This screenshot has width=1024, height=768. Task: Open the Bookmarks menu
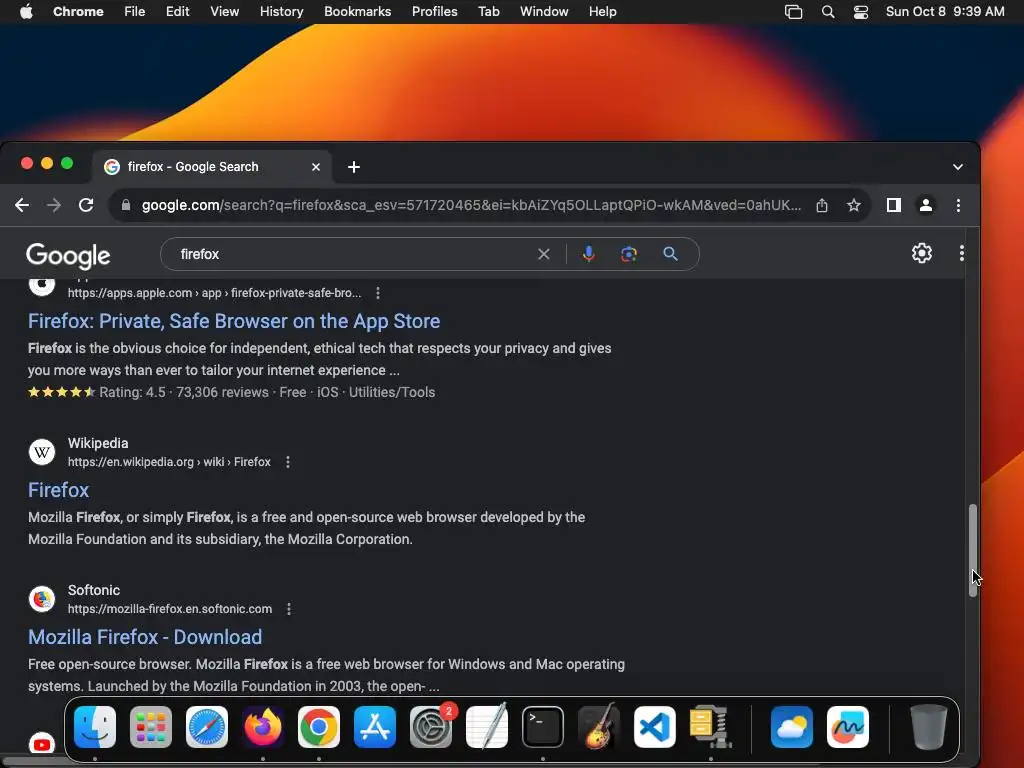[x=357, y=12]
